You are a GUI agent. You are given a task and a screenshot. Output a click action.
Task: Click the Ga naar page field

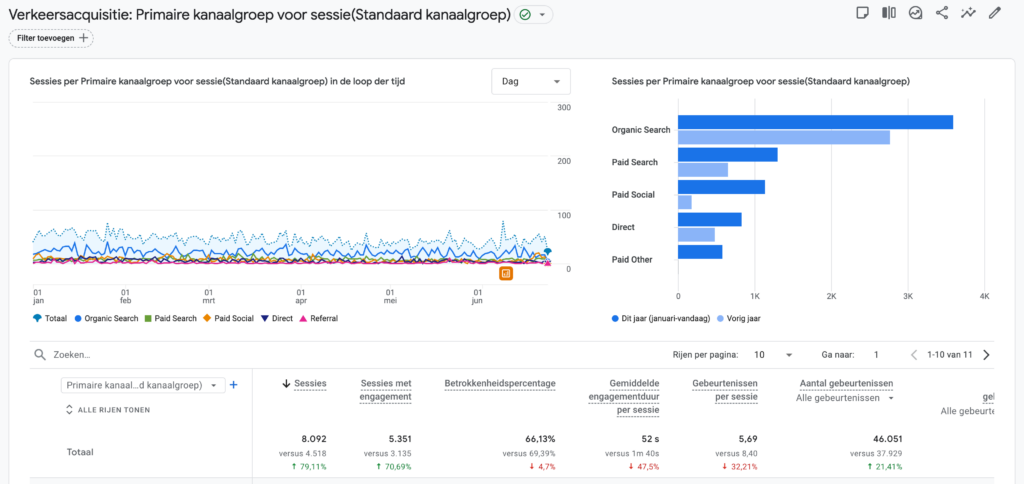coord(876,355)
